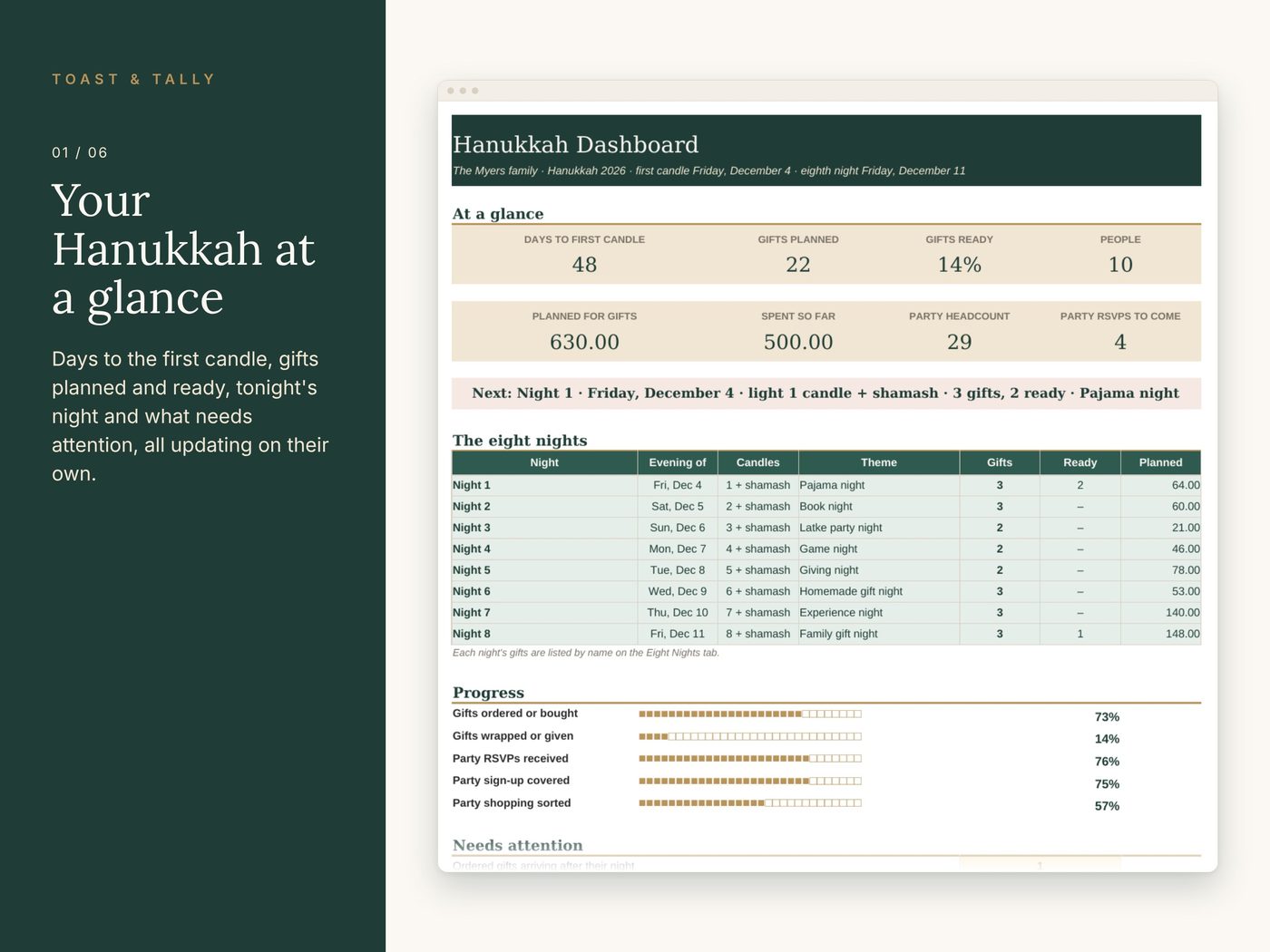Image resolution: width=1270 pixels, height=952 pixels.
Task: Click the Ready column header
Action: click(x=1080, y=462)
